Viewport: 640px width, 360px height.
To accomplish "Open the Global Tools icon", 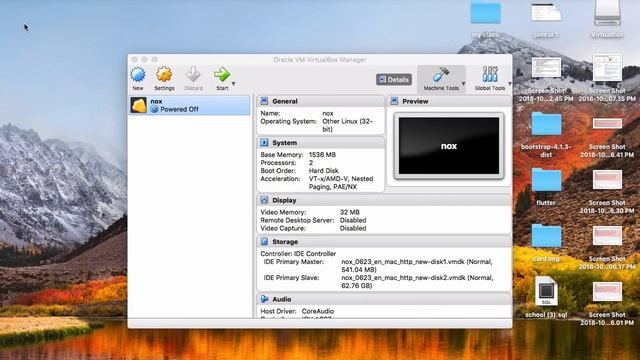I will click(x=490, y=75).
